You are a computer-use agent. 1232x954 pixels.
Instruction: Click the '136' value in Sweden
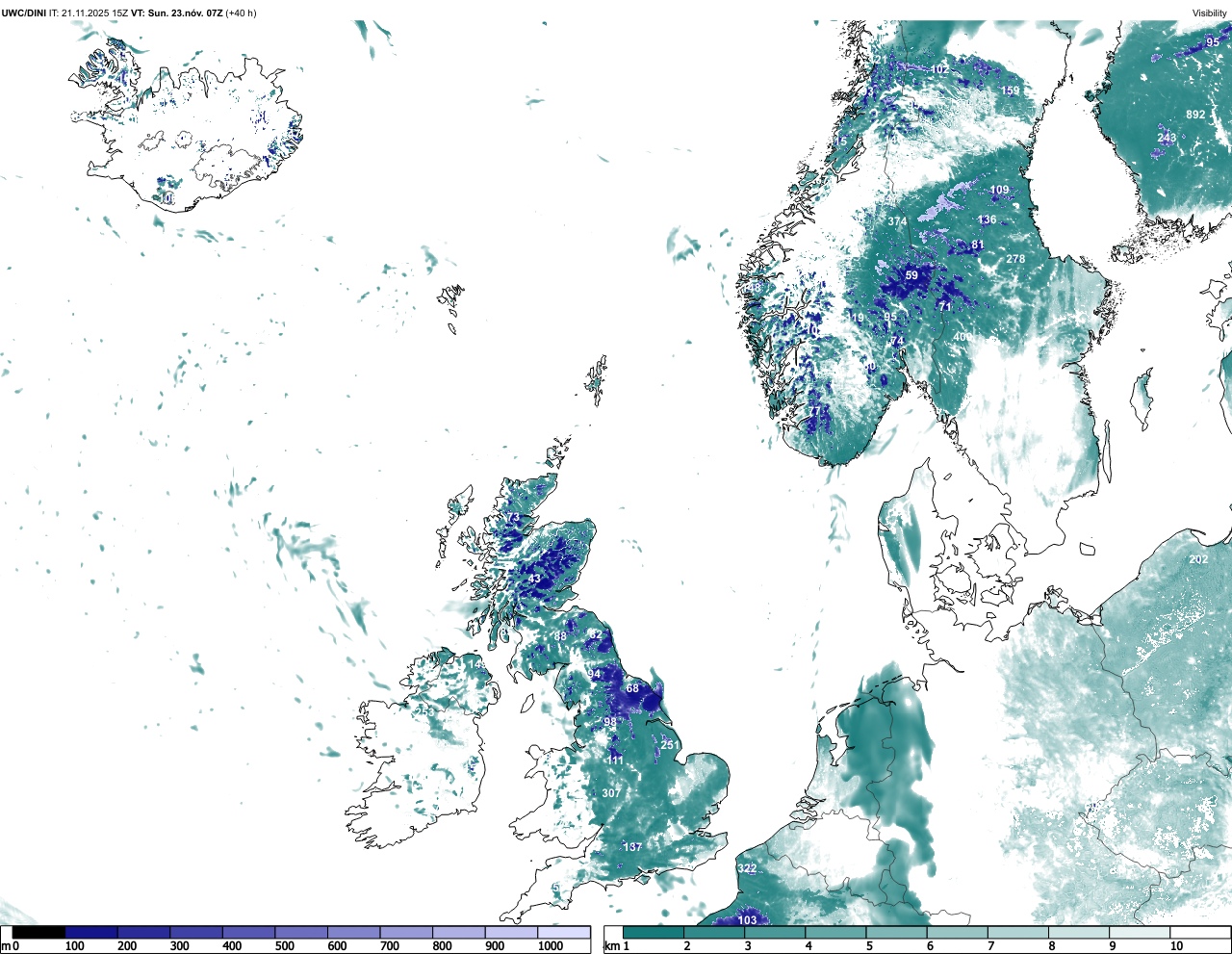[x=988, y=219]
